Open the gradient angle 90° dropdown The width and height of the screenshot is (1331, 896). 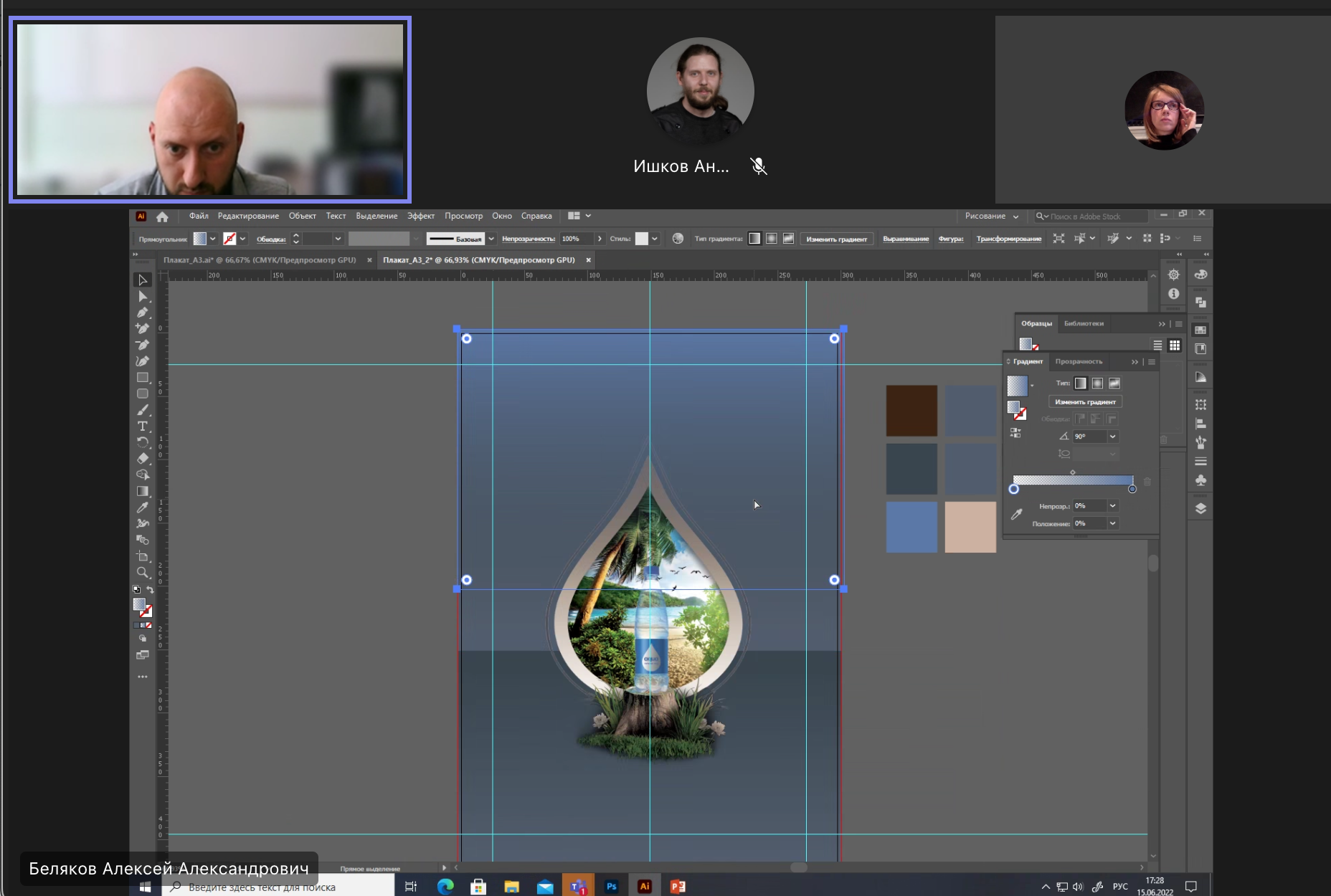pos(1113,437)
